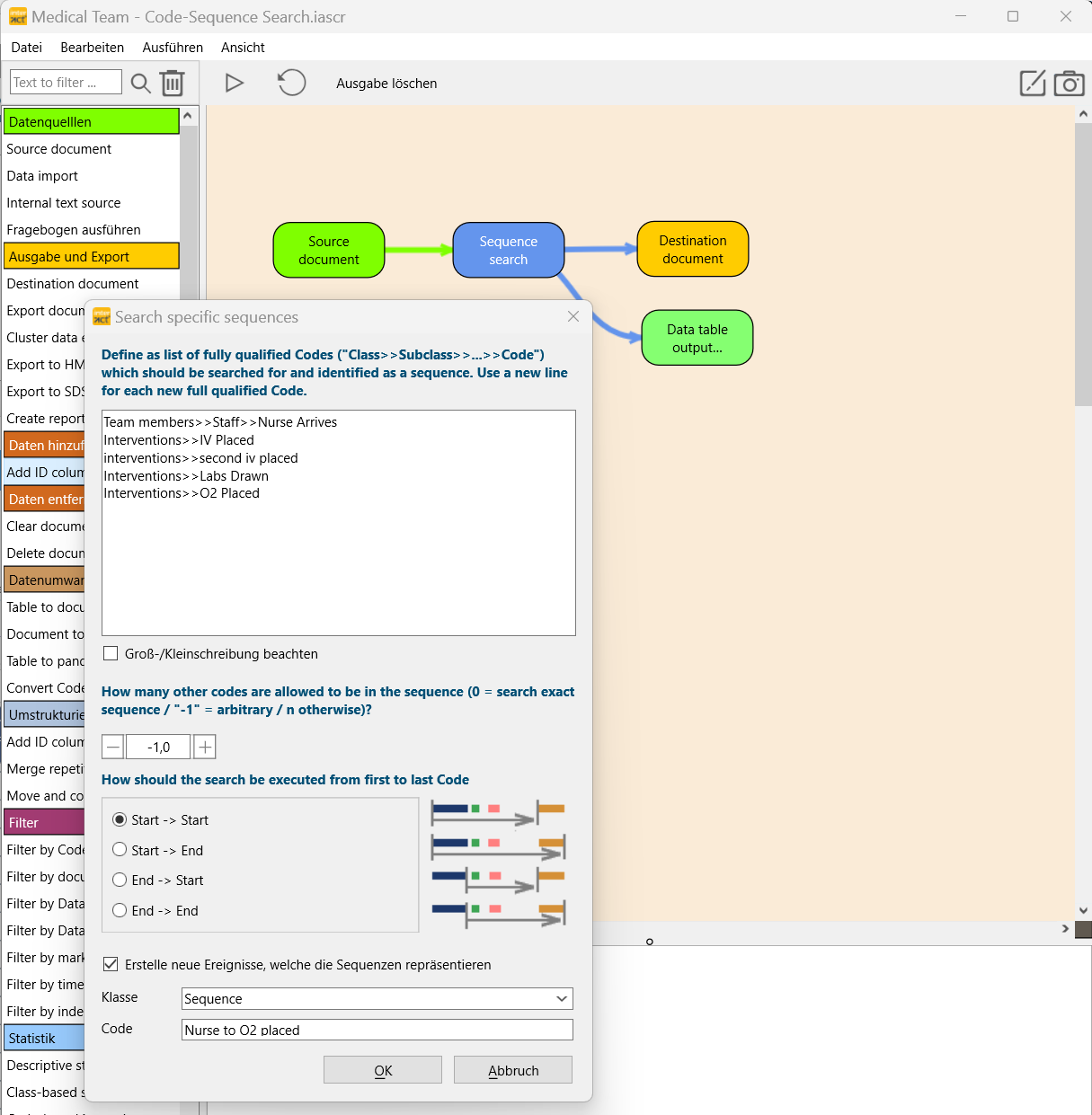1092x1115 pixels.
Task: Click the plus stepper button
Action: pos(205,747)
